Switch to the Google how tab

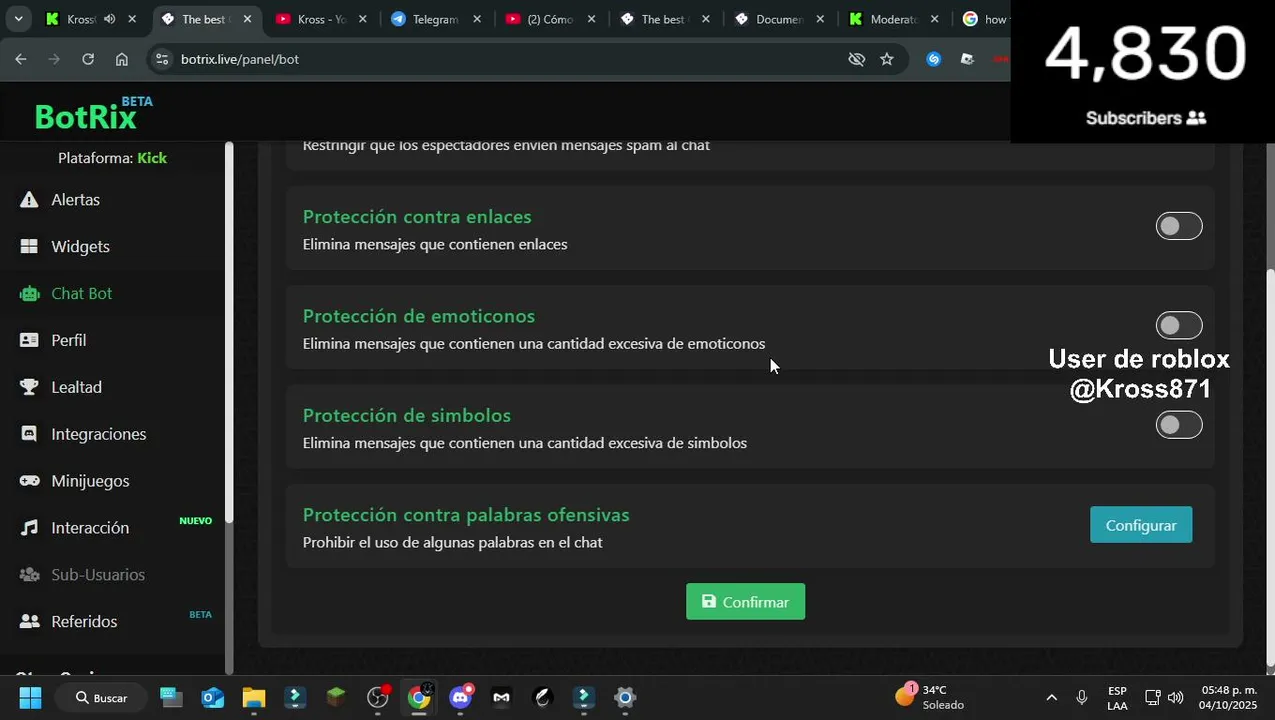[x=985, y=19]
